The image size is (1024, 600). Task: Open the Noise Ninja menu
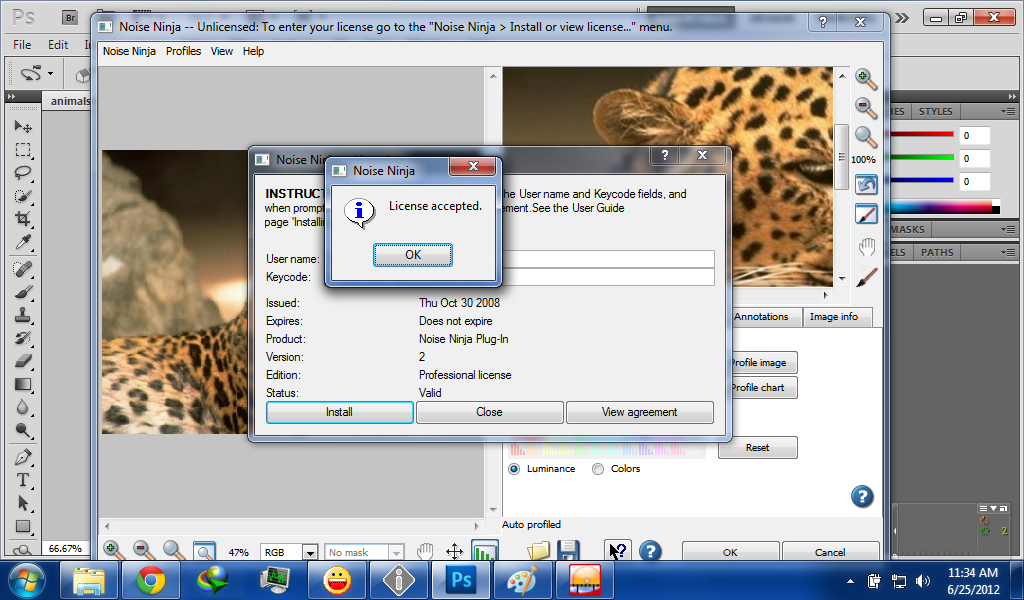click(x=129, y=51)
